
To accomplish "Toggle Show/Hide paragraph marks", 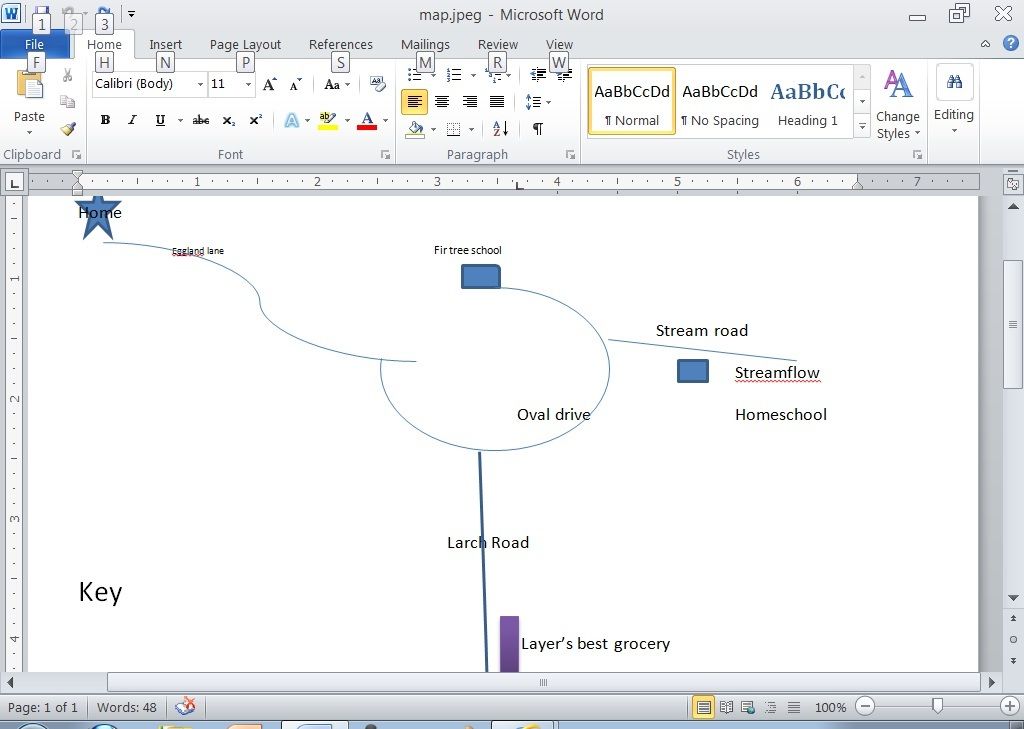I will click(537, 129).
